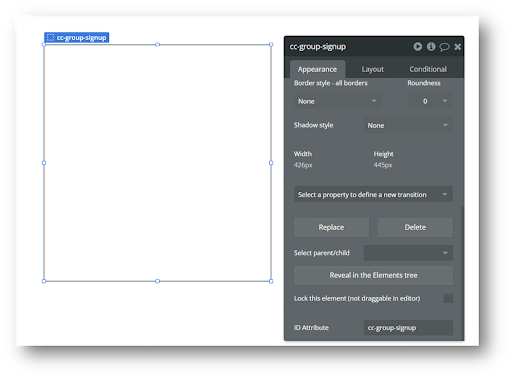Click the play icon in the cc-group-signup header
This screenshot has height=379, width=512.
[x=418, y=46]
